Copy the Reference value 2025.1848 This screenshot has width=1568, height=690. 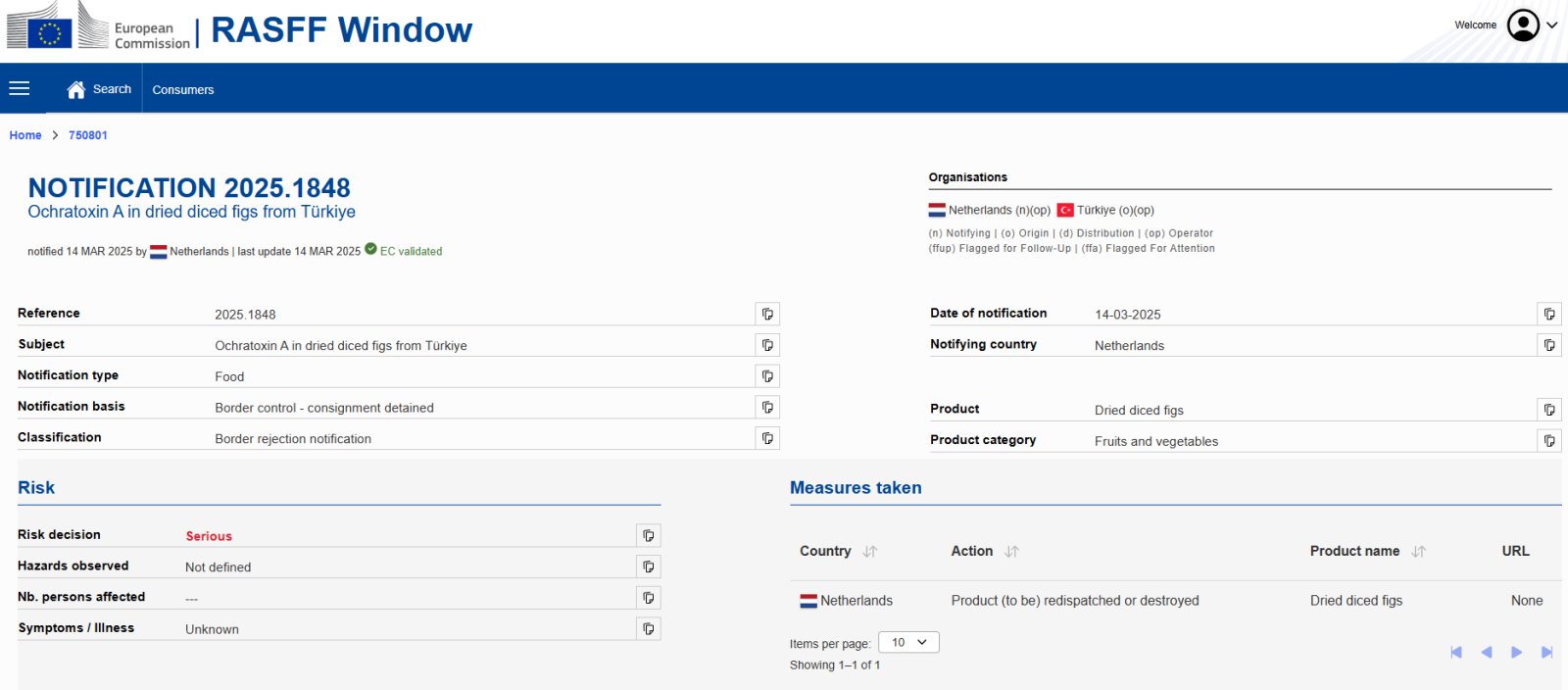pyautogui.click(x=767, y=314)
